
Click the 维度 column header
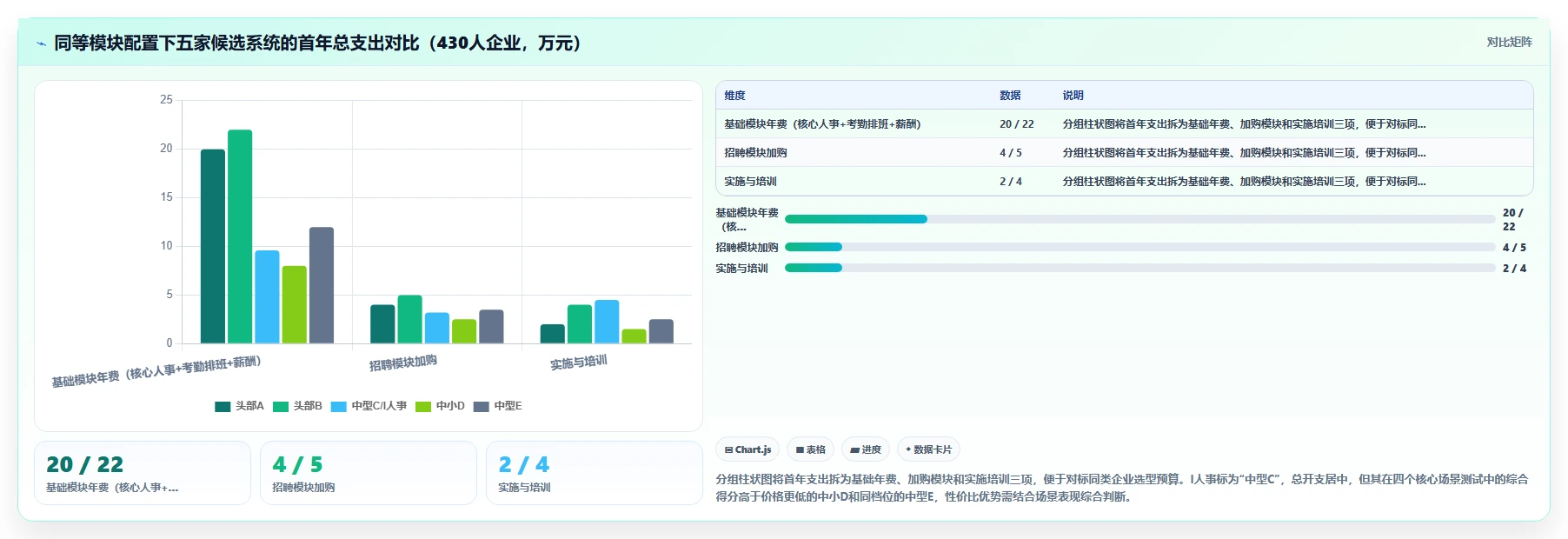coord(734,96)
